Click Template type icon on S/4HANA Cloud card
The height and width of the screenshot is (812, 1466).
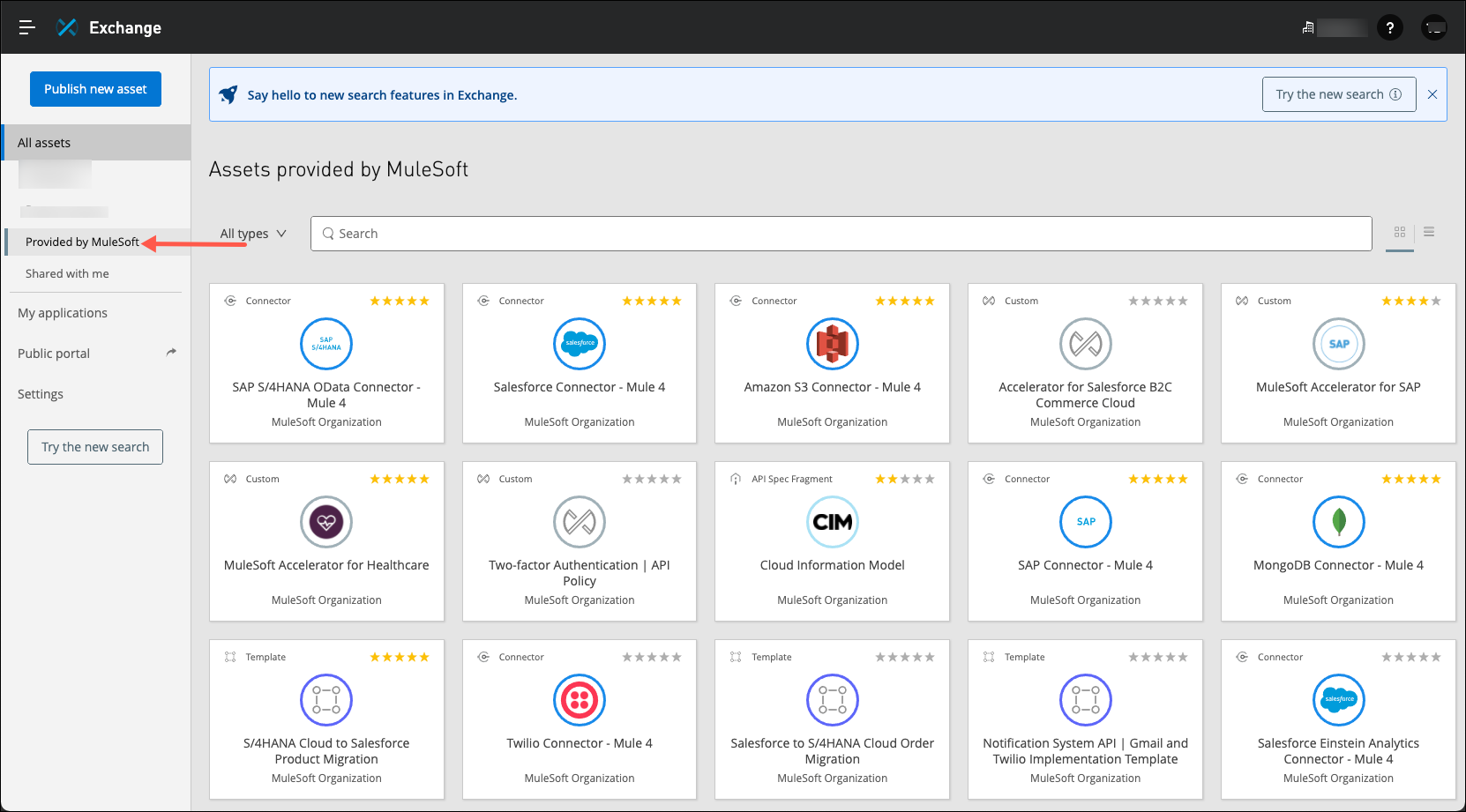(230, 657)
